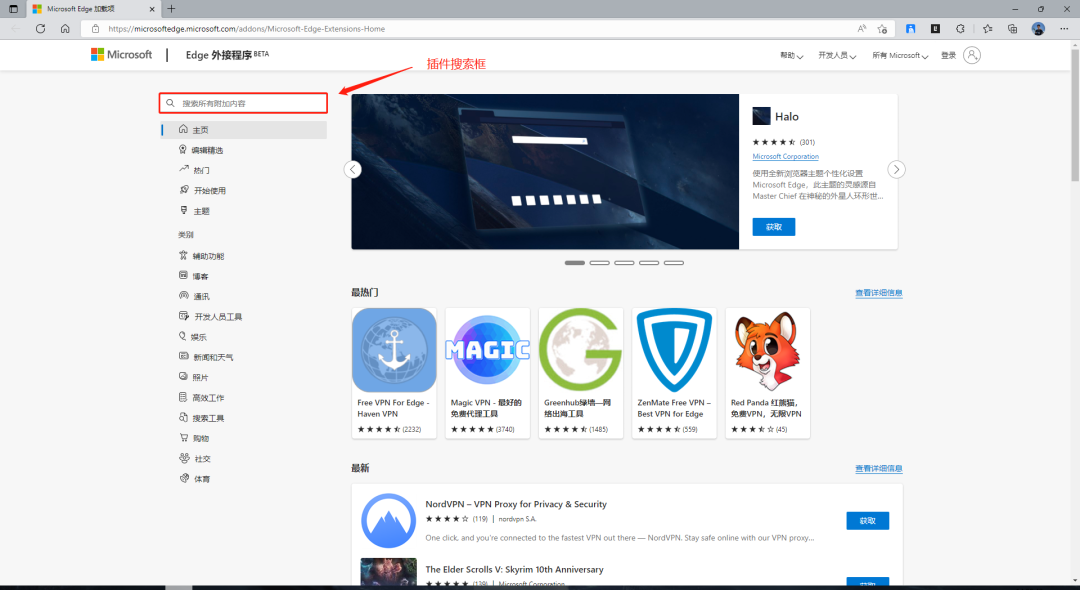Open the Edge settings and more menu
This screenshot has height=590, width=1080.
1063,29
